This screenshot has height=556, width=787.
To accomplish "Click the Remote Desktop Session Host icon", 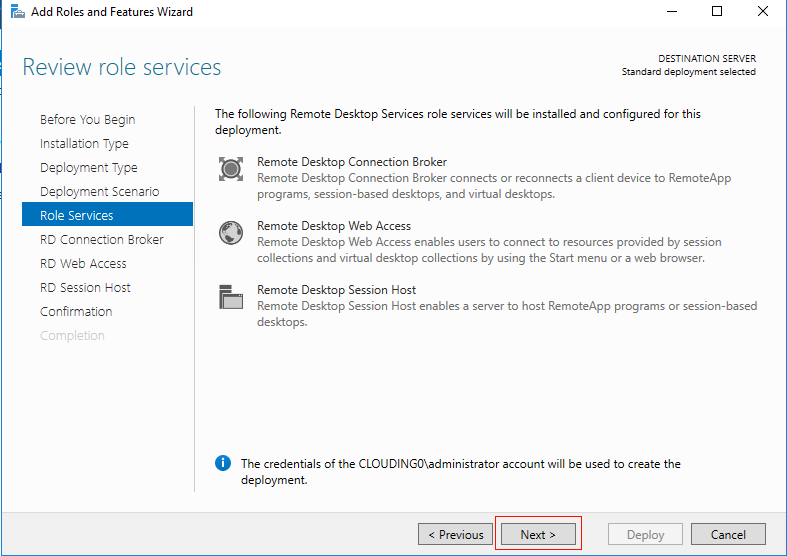I will point(231,297).
